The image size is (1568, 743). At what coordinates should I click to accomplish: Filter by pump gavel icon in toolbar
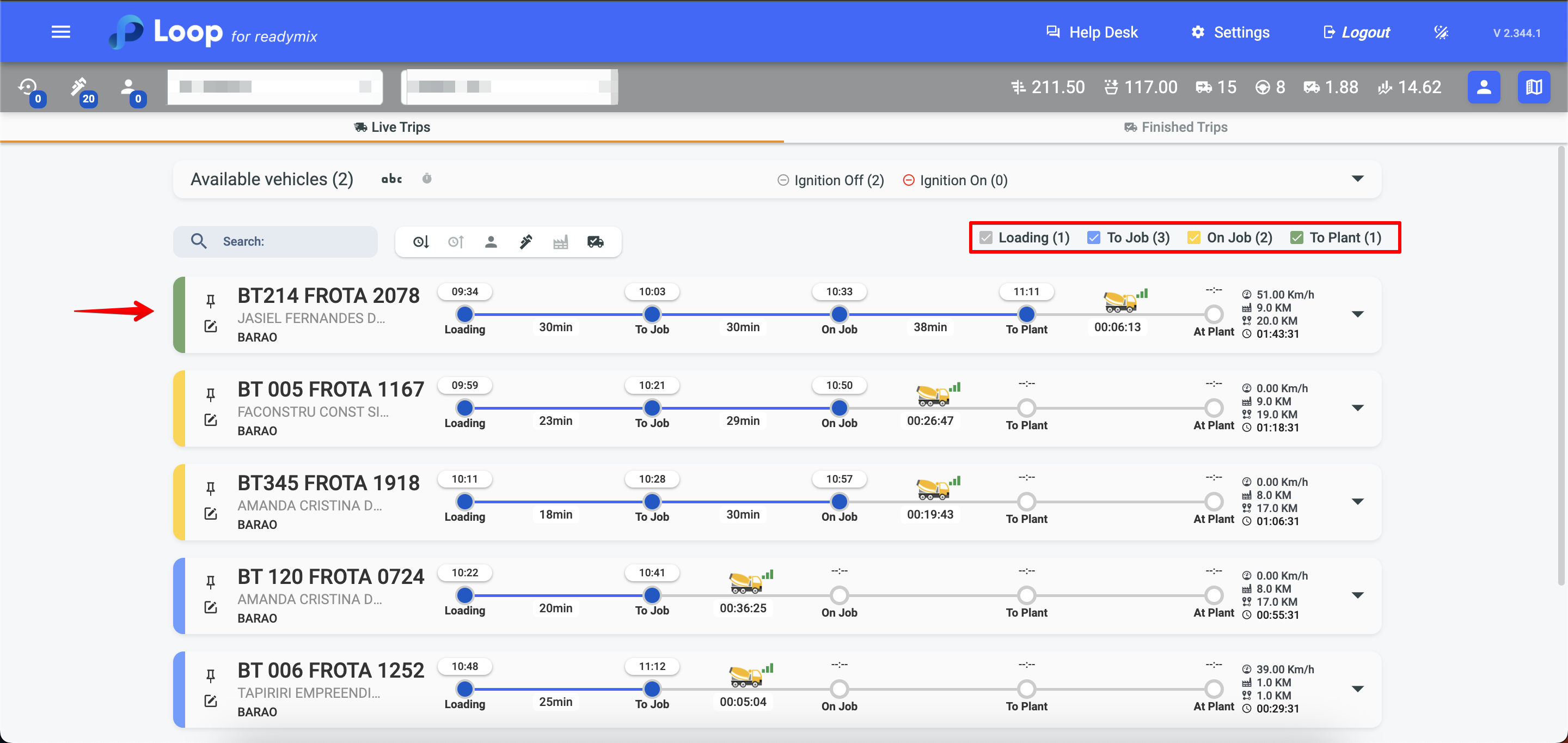tap(526, 242)
